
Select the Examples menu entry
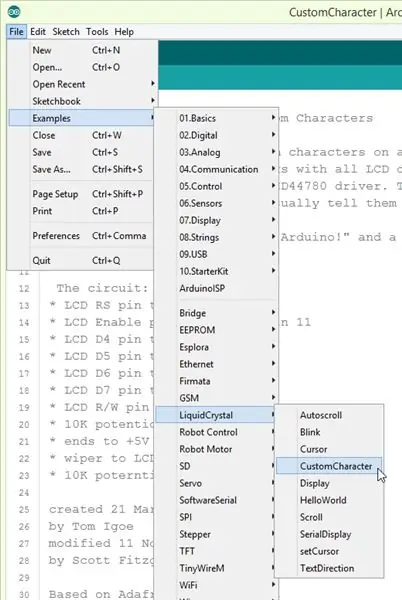coord(82,118)
